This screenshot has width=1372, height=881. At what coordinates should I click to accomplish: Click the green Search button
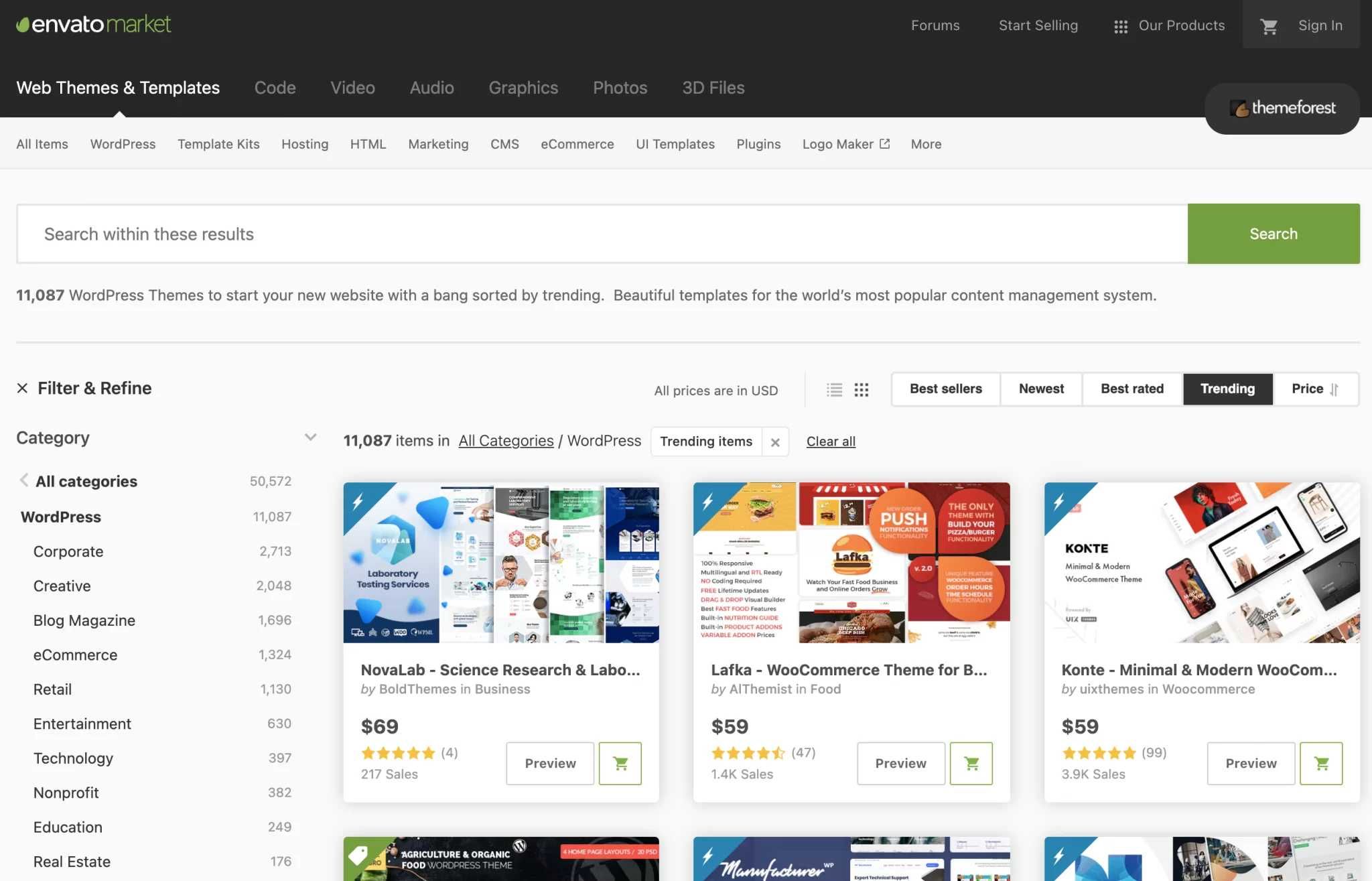pyautogui.click(x=1274, y=234)
